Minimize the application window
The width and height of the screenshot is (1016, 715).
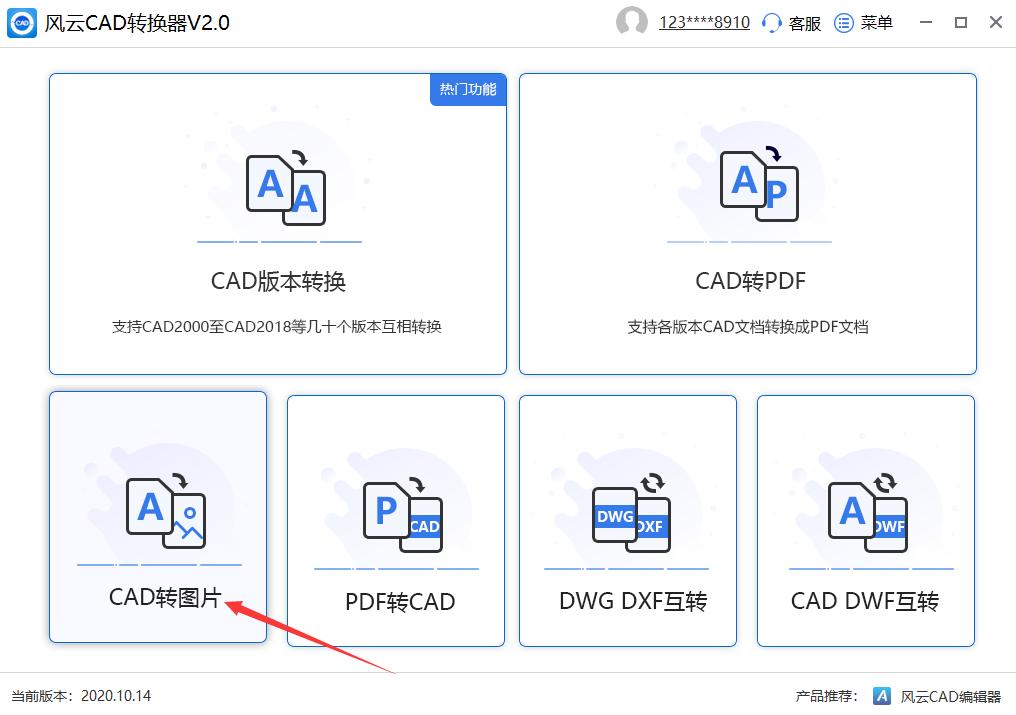click(925, 22)
